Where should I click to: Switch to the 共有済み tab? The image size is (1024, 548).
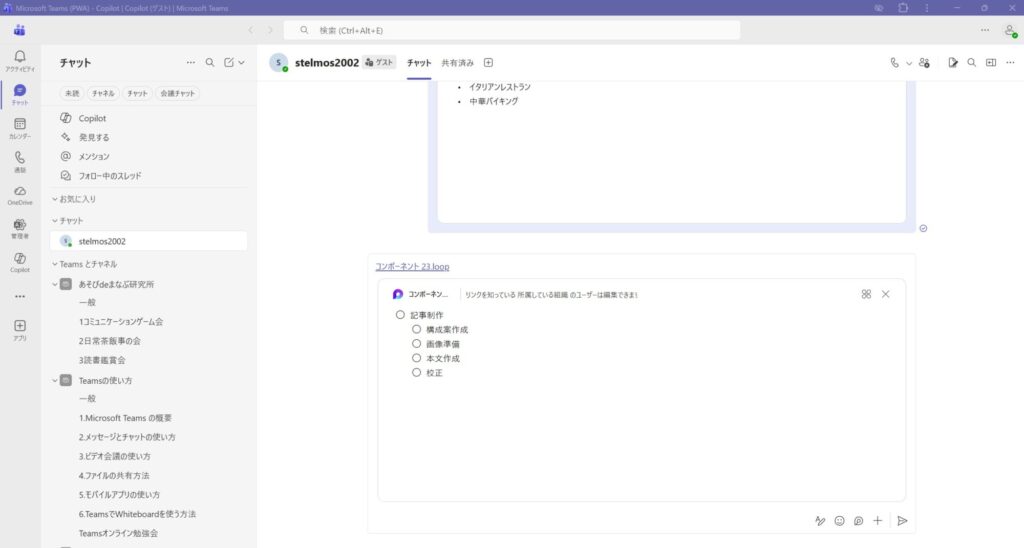(458, 62)
